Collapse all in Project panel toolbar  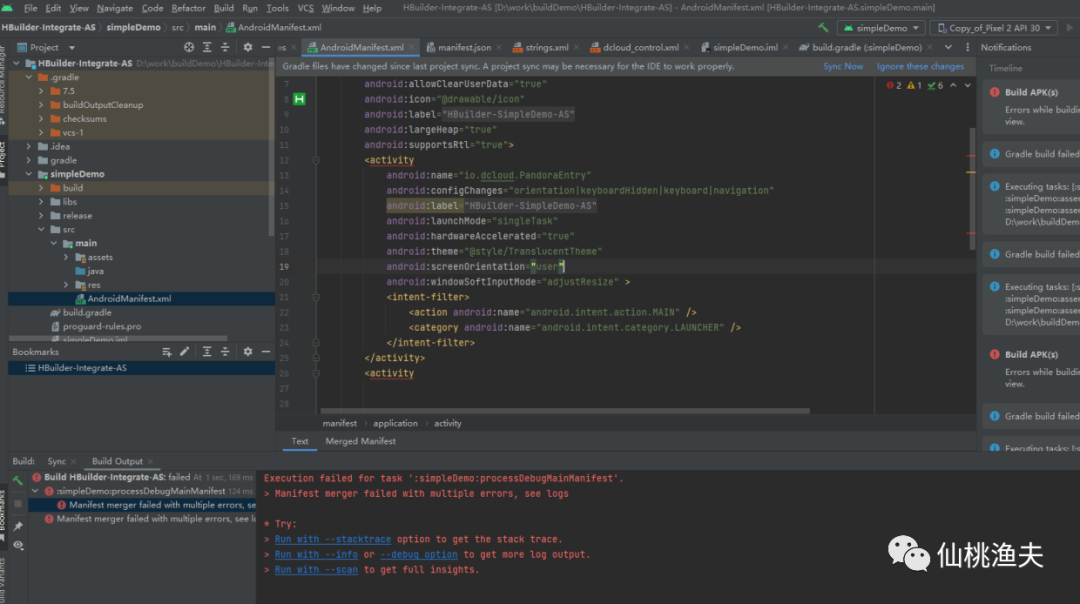225,48
